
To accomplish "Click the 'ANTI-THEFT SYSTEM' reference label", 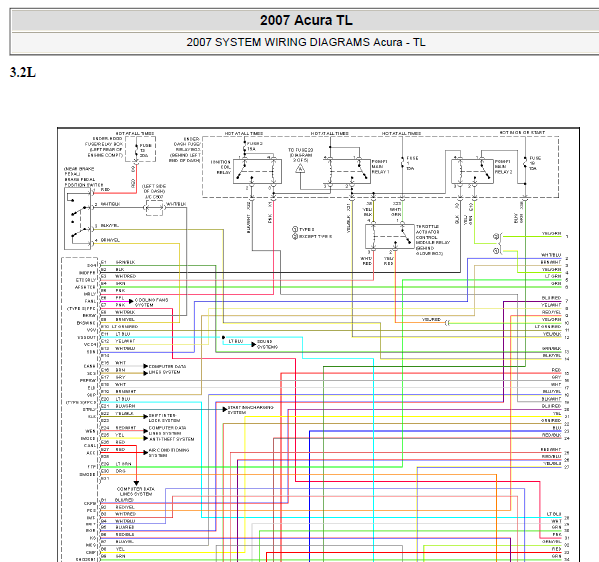I will (x=172, y=439).
